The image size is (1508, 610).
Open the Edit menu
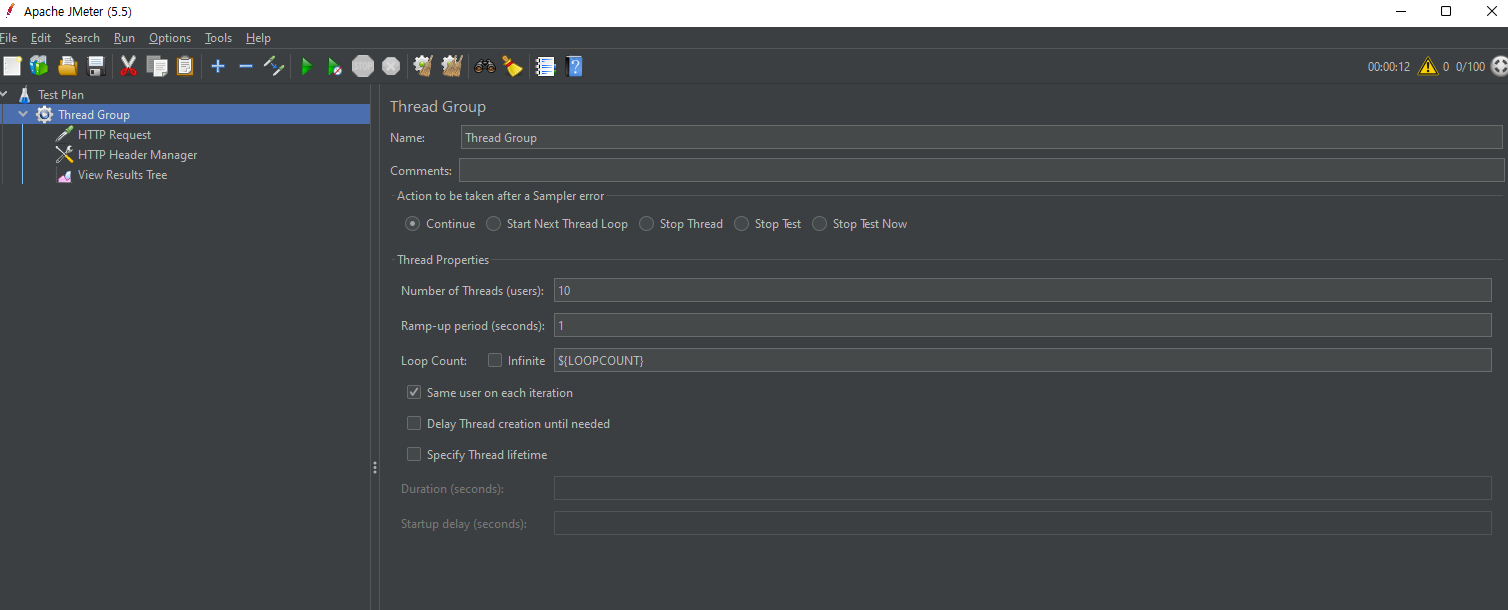pyautogui.click(x=41, y=38)
